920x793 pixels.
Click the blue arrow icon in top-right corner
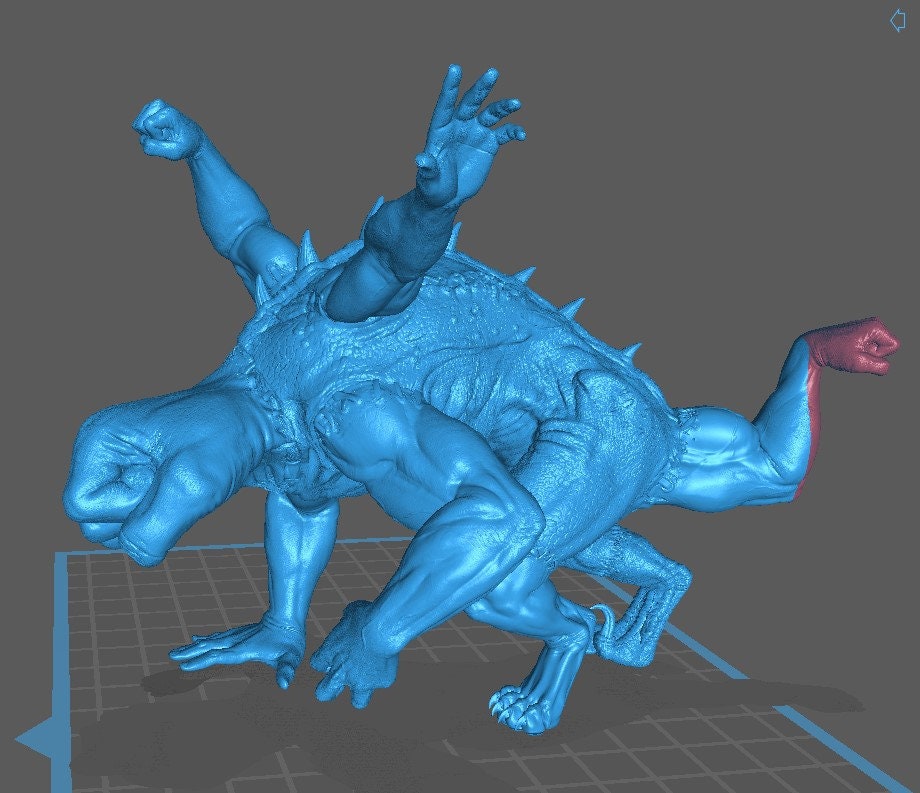897,20
